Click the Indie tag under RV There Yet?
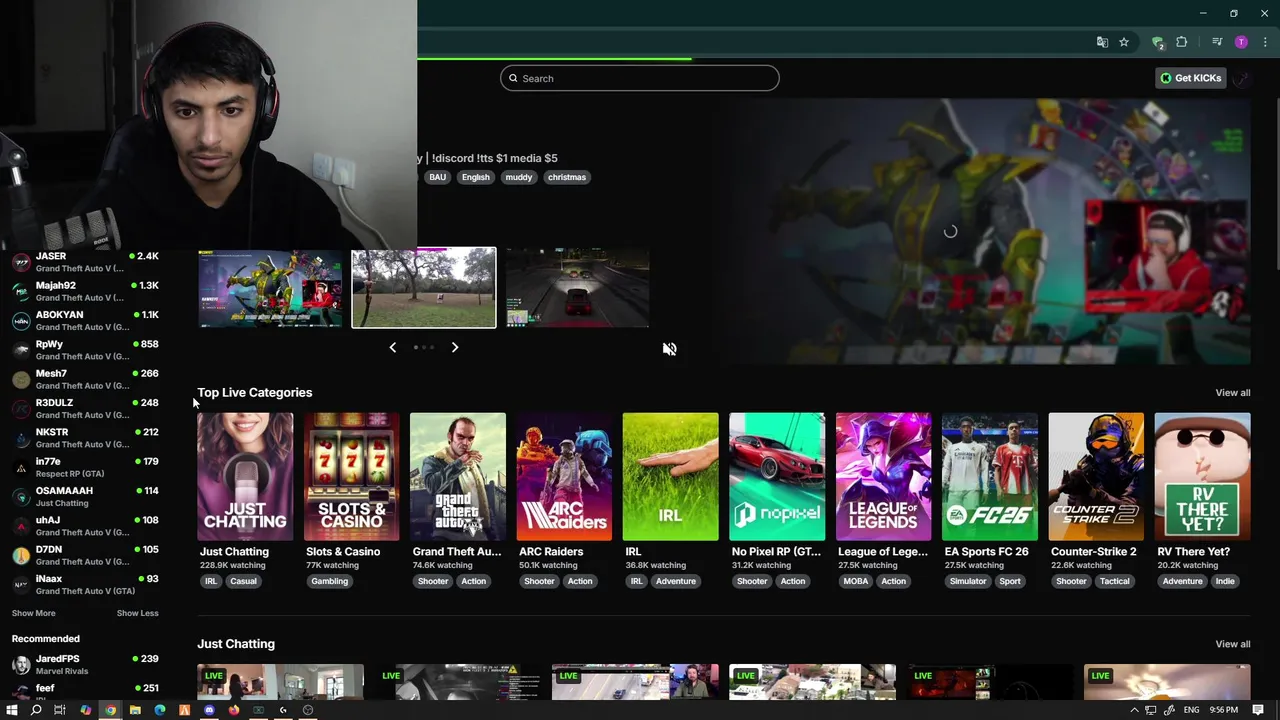This screenshot has width=1280, height=720. (1225, 581)
